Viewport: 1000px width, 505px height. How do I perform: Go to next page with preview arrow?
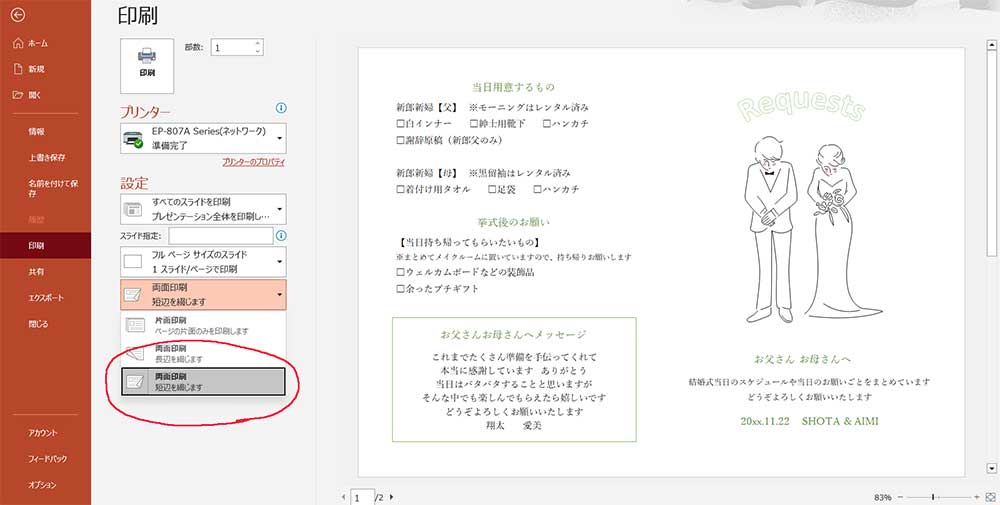(x=391, y=496)
